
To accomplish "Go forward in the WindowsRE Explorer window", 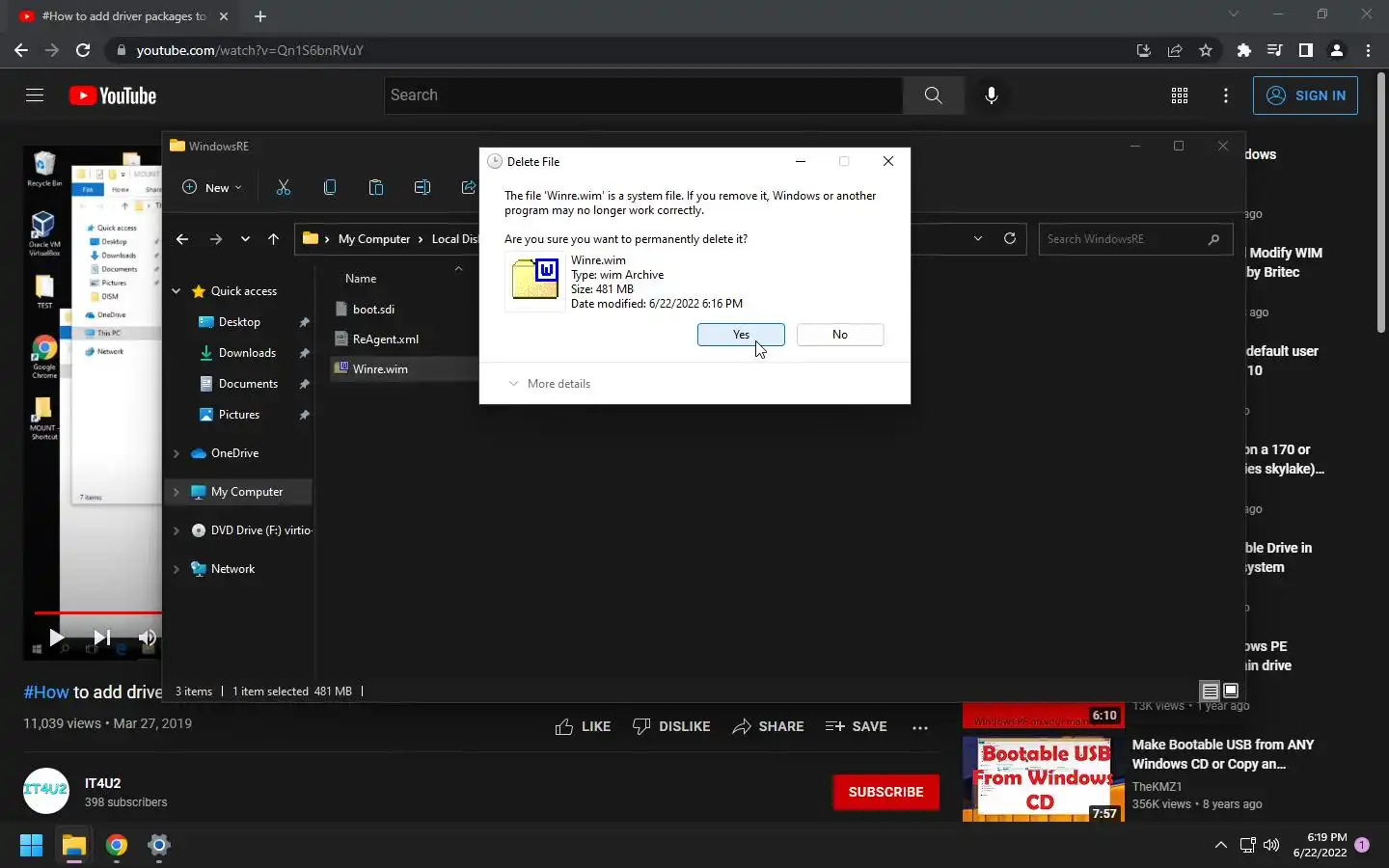I will point(216,239).
